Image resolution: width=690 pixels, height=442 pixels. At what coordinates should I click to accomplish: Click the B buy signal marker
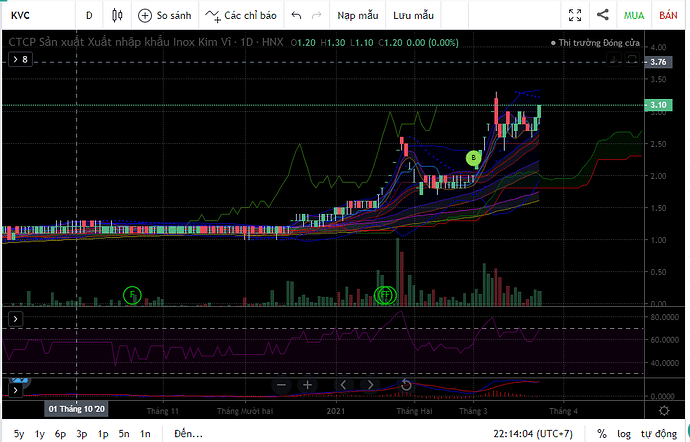(473, 158)
